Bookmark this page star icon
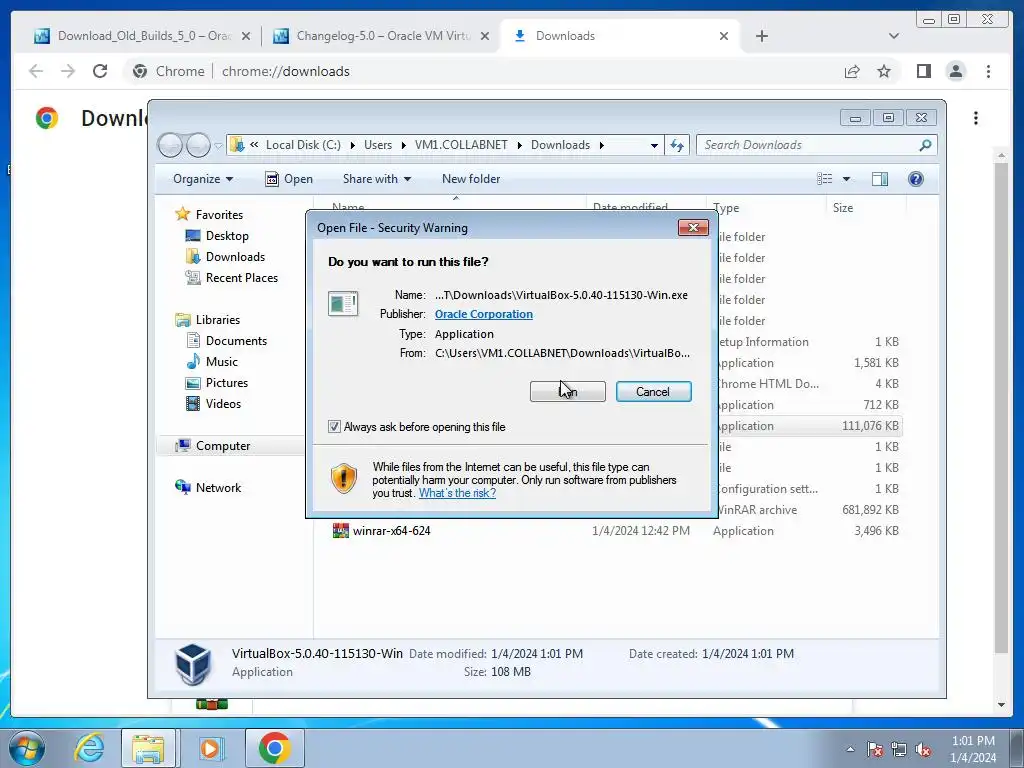Image resolution: width=1024 pixels, height=768 pixels. pyautogui.click(x=884, y=71)
